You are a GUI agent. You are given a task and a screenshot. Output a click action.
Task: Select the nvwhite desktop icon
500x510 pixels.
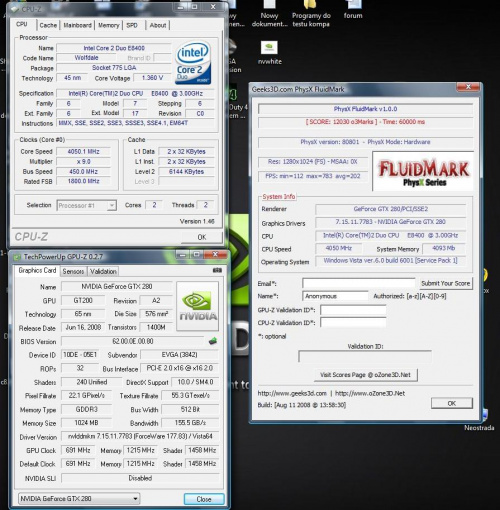click(269, 52)
